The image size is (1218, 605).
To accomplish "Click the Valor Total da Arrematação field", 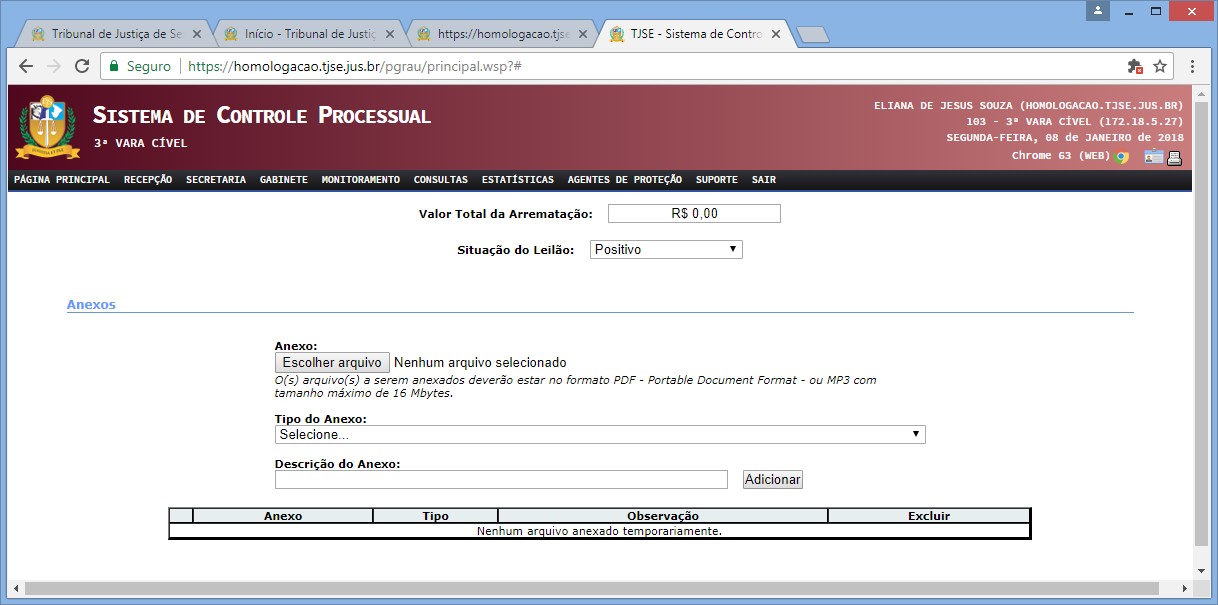I will coord(694,213).
